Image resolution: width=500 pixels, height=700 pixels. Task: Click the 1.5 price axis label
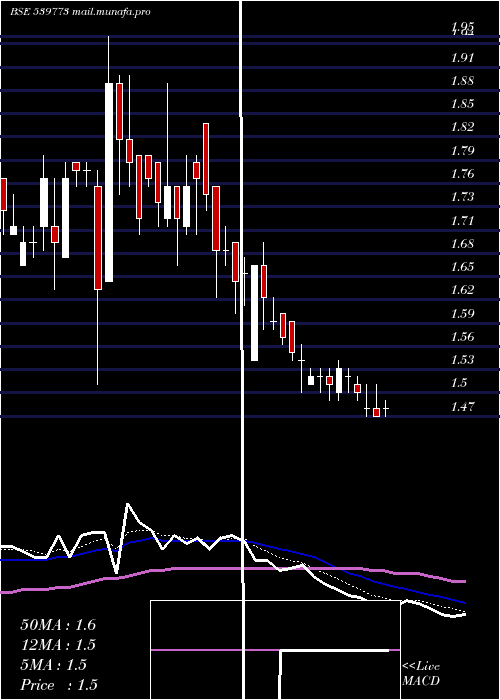[x=458, y=383]
